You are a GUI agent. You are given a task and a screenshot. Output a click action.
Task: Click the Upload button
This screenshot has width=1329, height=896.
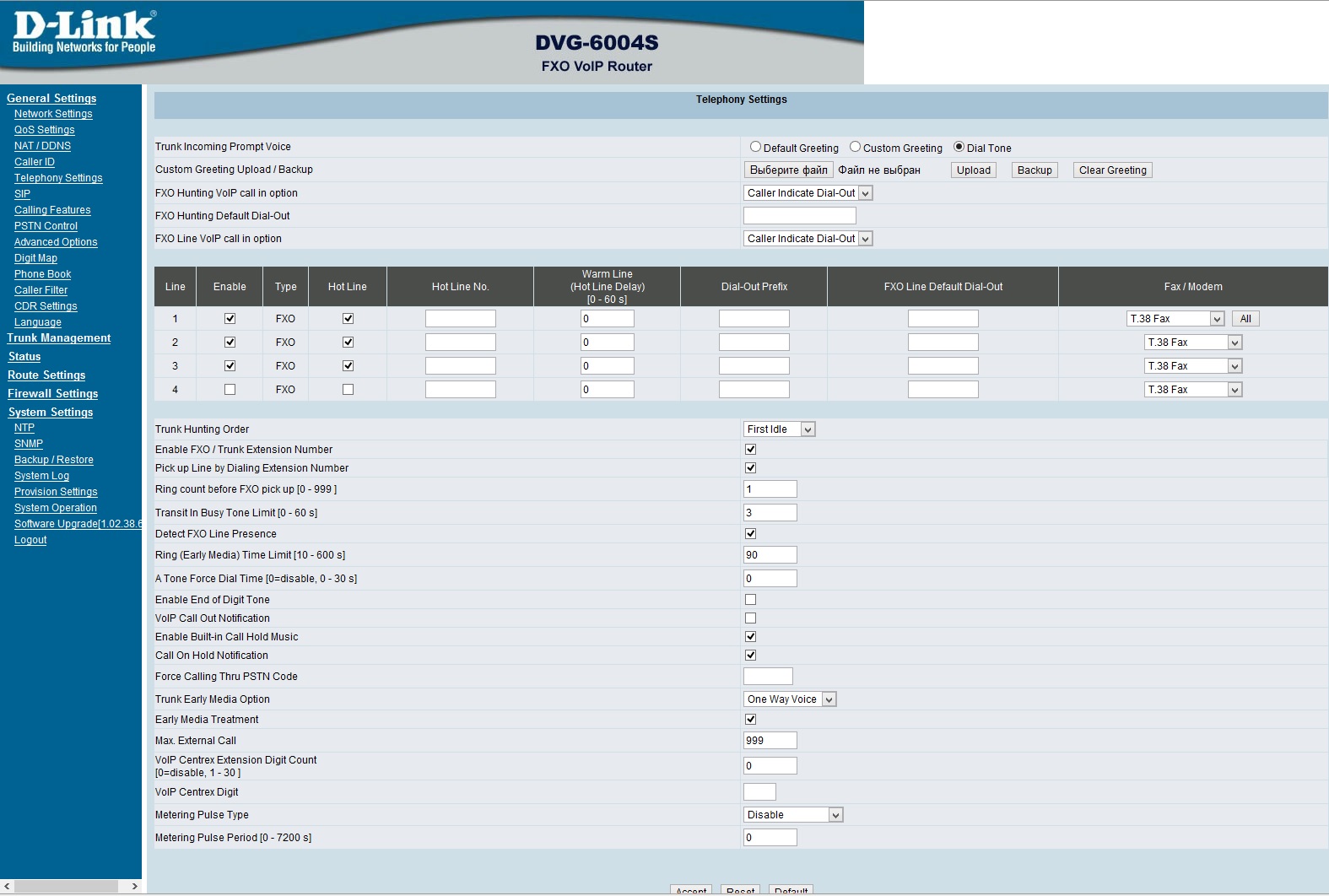973,170
